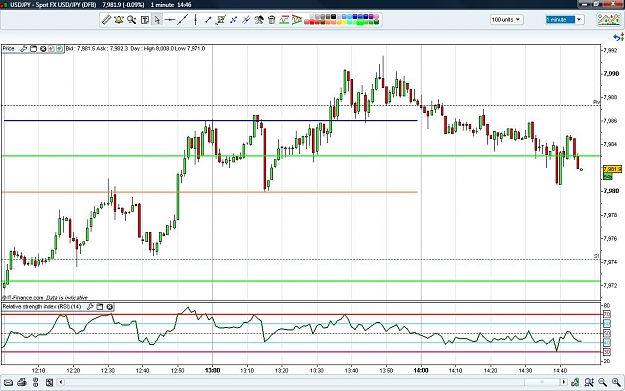
Task: Click the zoom fit icon at bottom right
Action: tap(589, 383)
